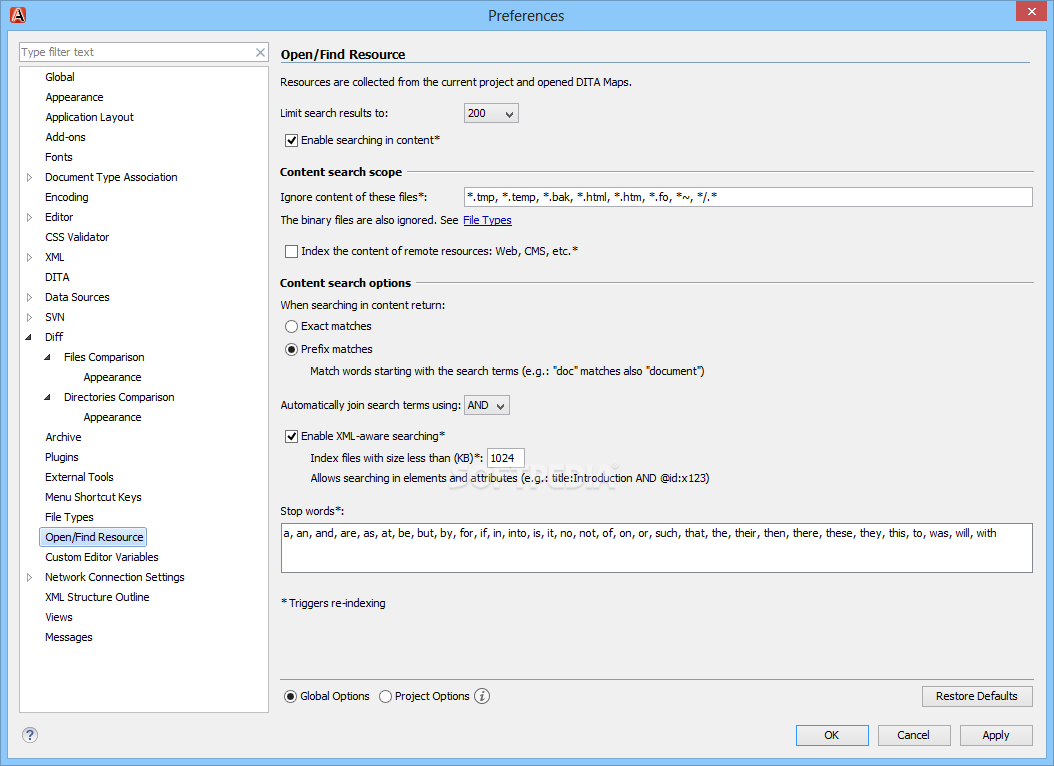Select Prefix matches radio button
The height and width of the screenshot is (766, 1054).
[x=291, y=349]
